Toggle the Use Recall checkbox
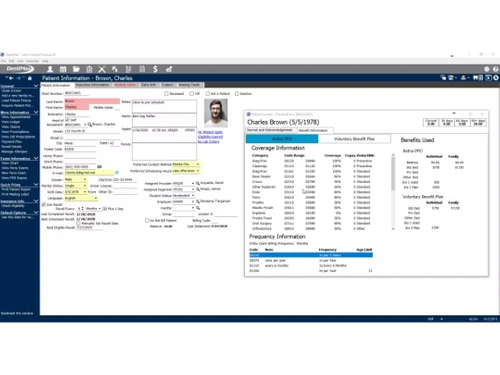Screen dimensions: 500x375 [x=44, y=204]
